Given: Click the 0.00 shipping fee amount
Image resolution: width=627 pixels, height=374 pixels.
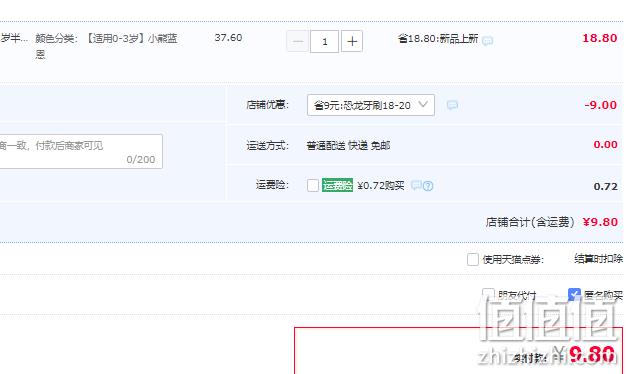Looking at the screenshot, I should tap(605, 144).
